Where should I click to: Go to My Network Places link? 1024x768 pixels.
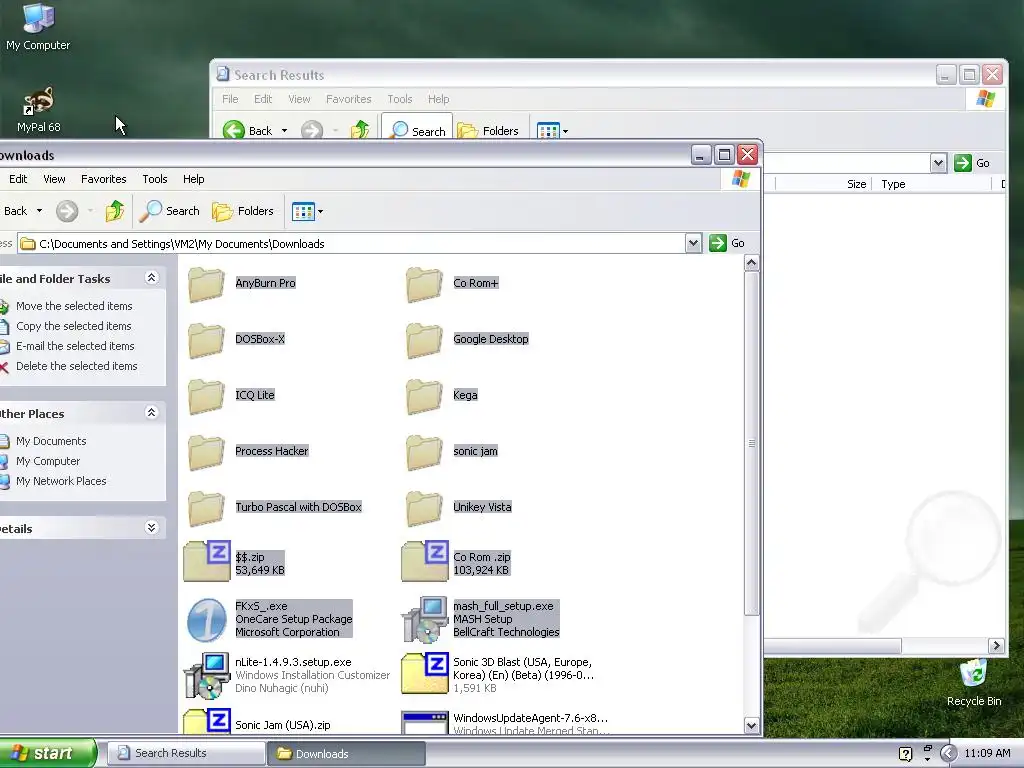[61, 481]
